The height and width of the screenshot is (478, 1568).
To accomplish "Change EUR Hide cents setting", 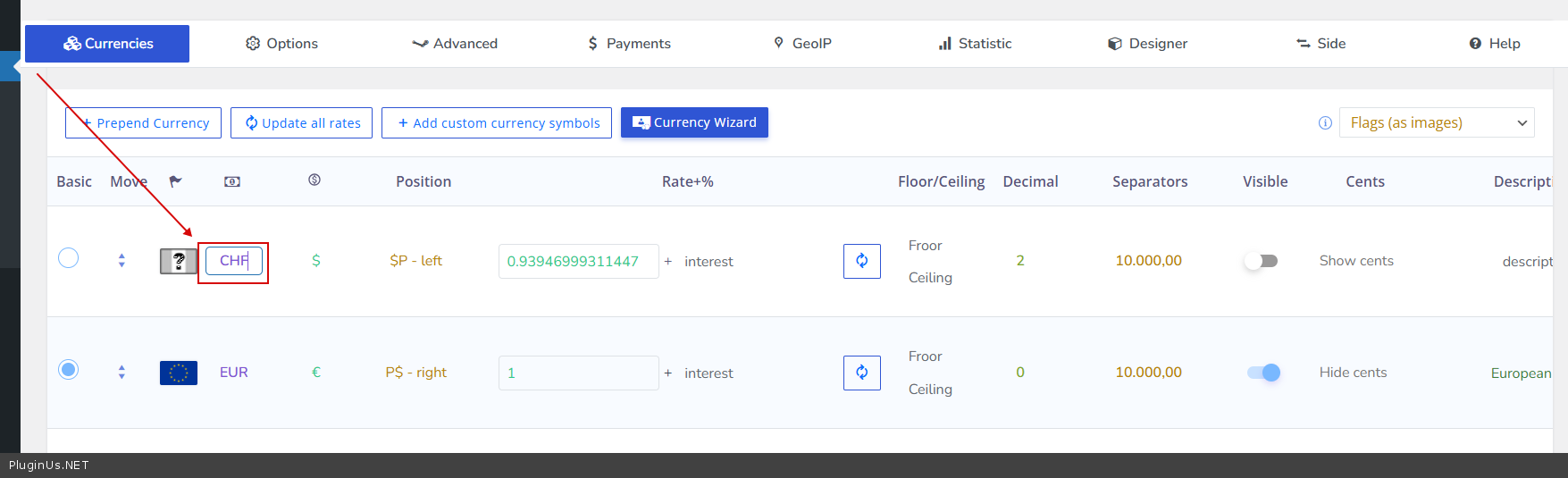I will (1353, 373).
